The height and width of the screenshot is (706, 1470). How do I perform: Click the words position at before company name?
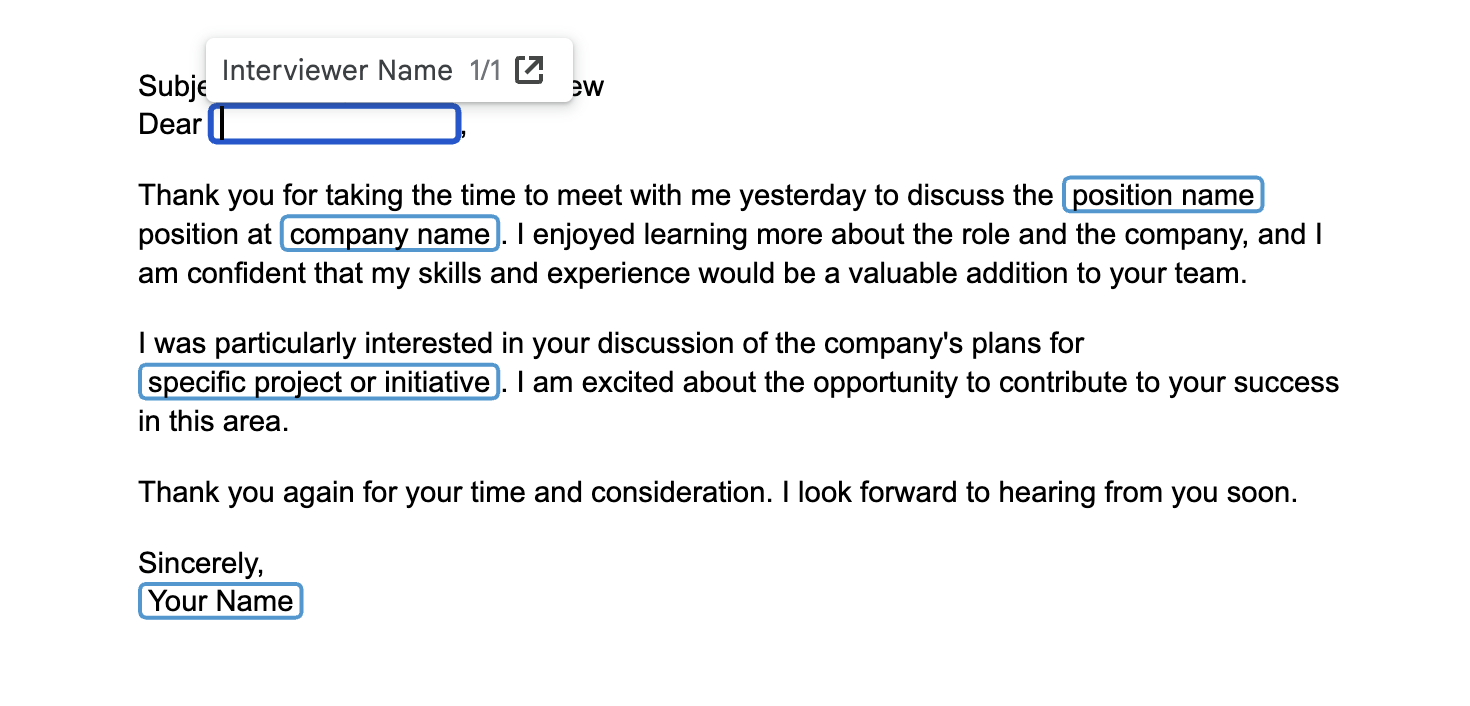tap(205, 235)
